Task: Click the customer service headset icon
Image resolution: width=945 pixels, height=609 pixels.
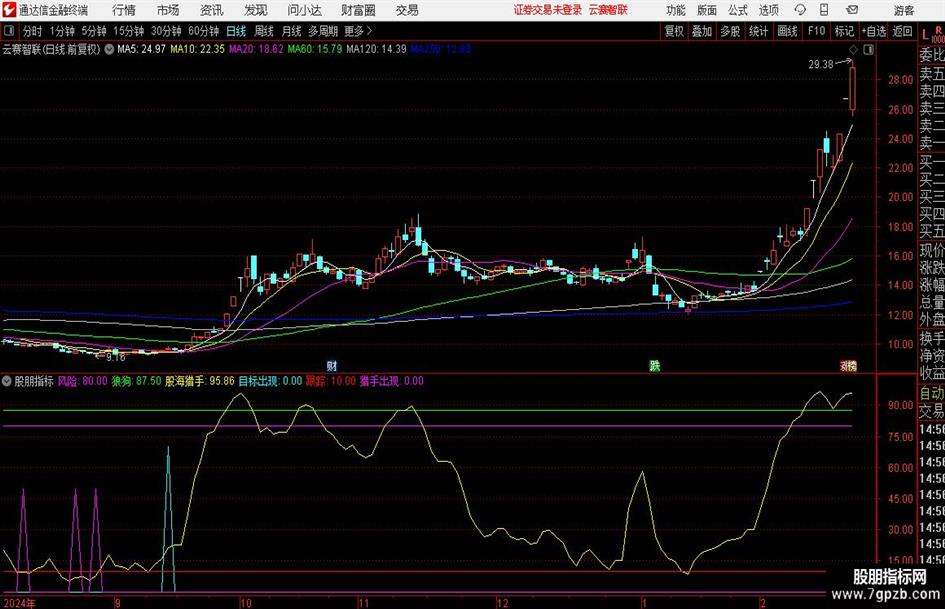Action: pyautogui.click(x=800, y=10)
